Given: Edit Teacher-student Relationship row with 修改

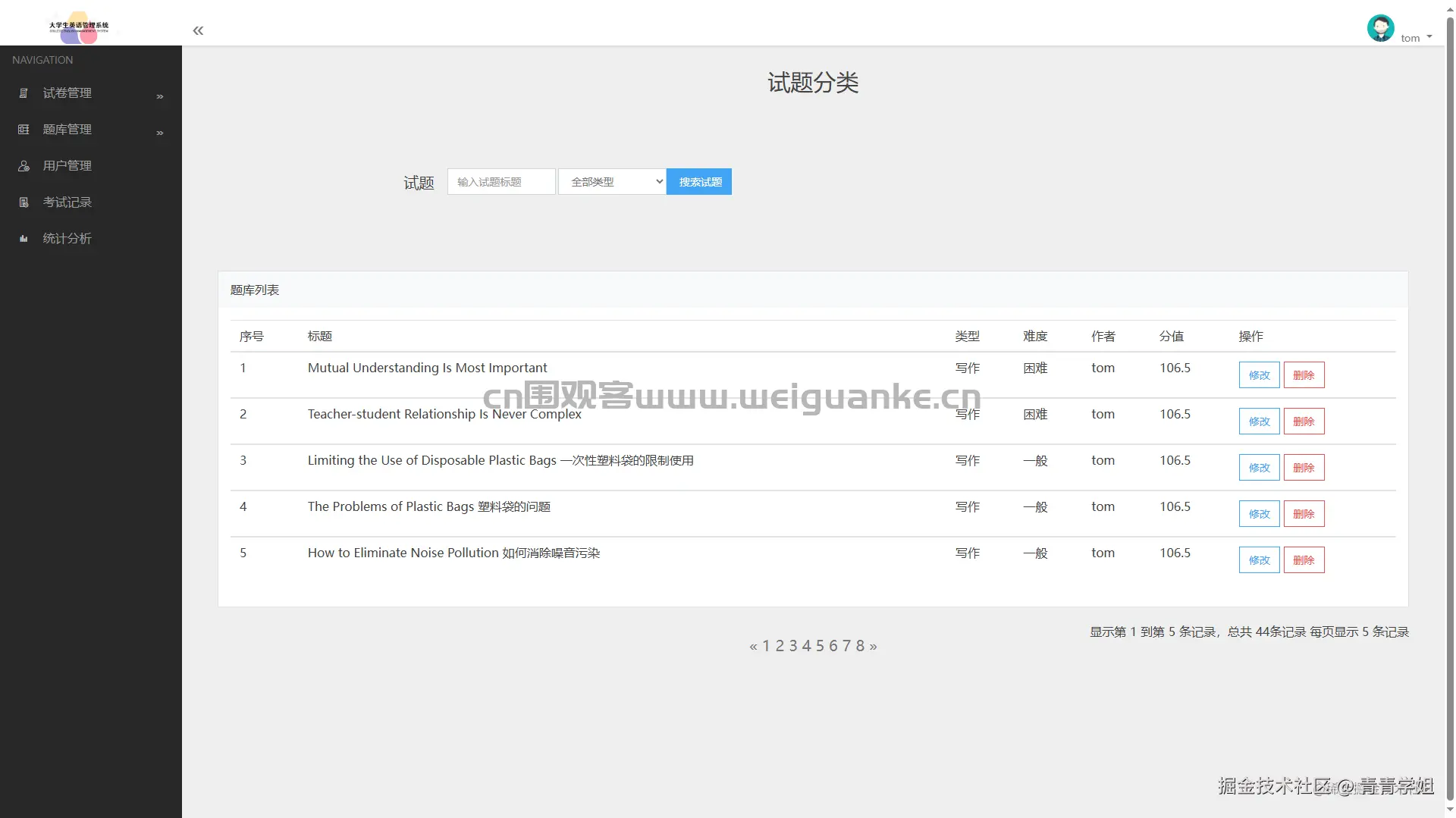Looking at the screenshot, I should pyautogui.click(x=1259, y=422).
